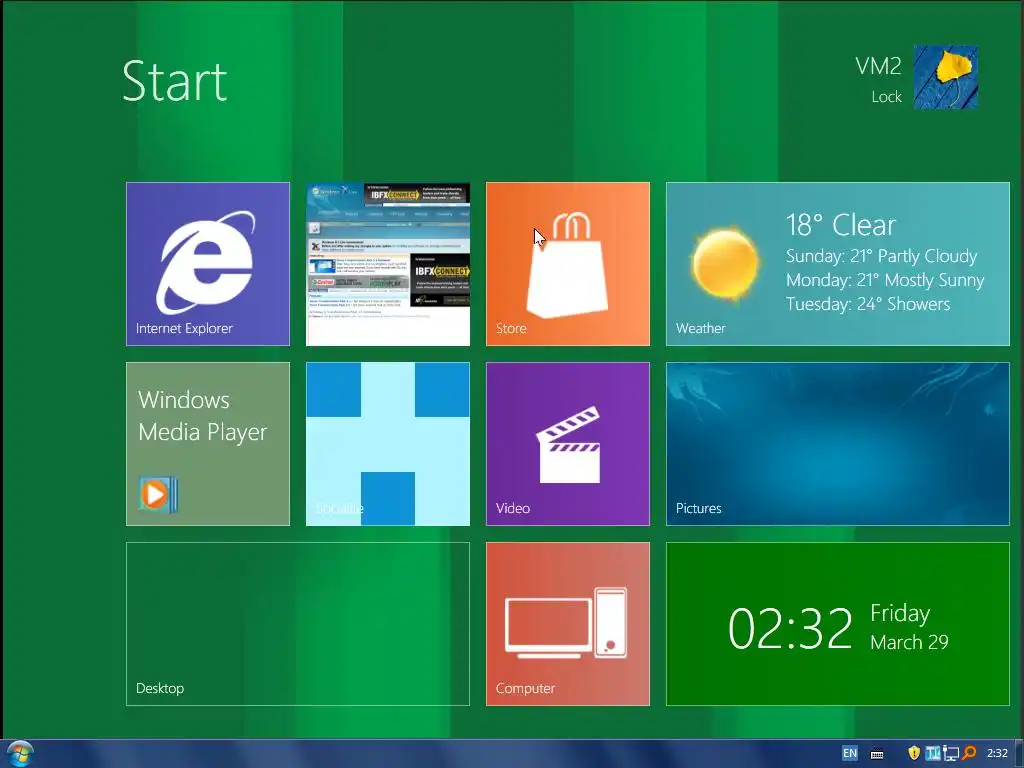Open the 02:32 clock tile
Image resolution: width=1024 pixels, height=768 pixels.
coord(838,624)
